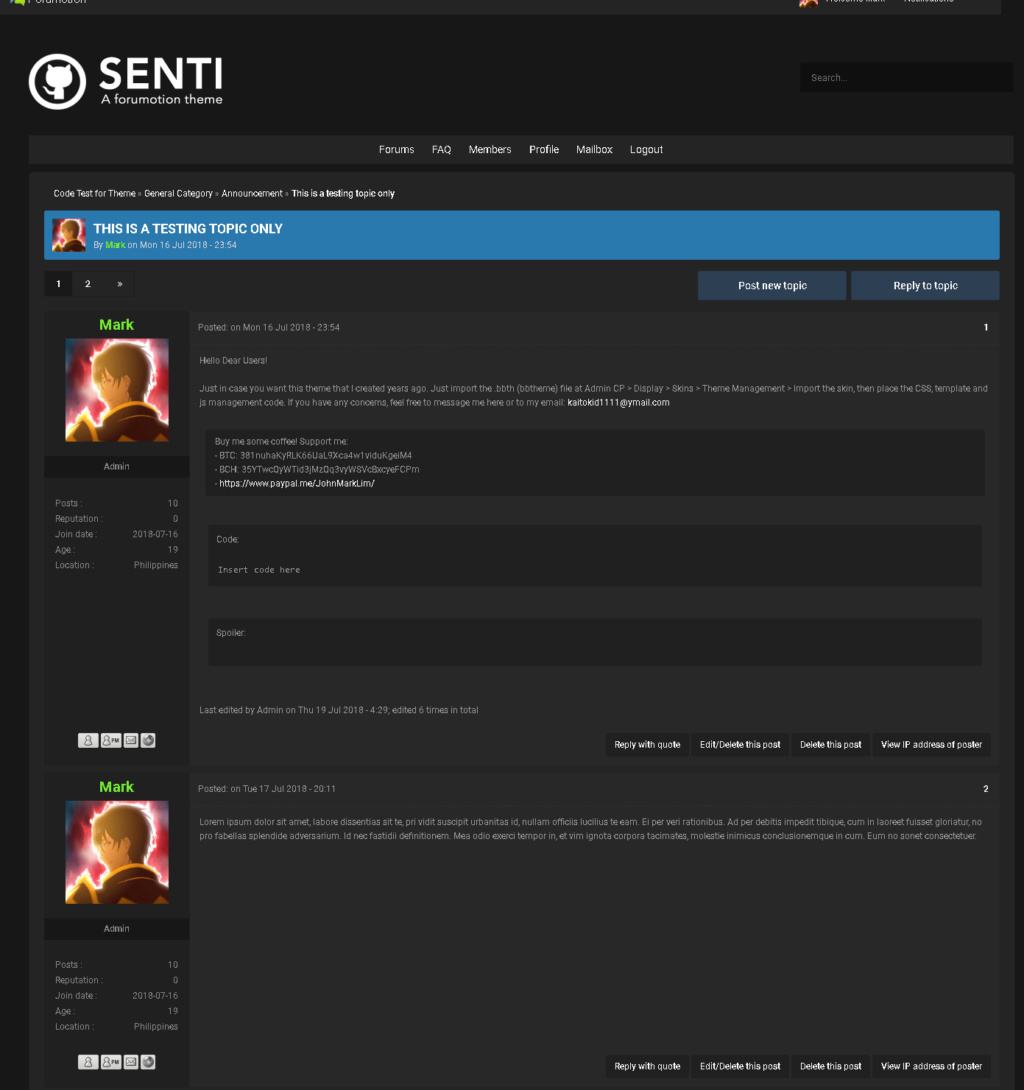Click username Mark above second post avatar
The image size is (1024, 1090).
(x=117, y=787)
